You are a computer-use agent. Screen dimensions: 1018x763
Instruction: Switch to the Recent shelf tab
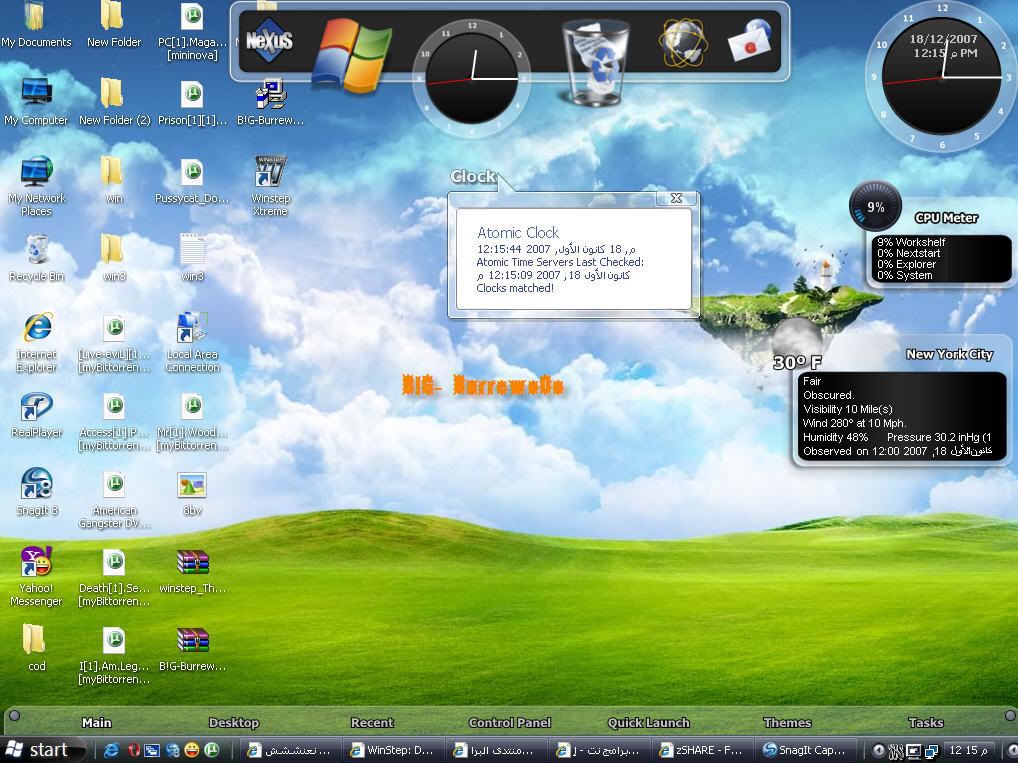pyautogui.click(x=372, y=723)
